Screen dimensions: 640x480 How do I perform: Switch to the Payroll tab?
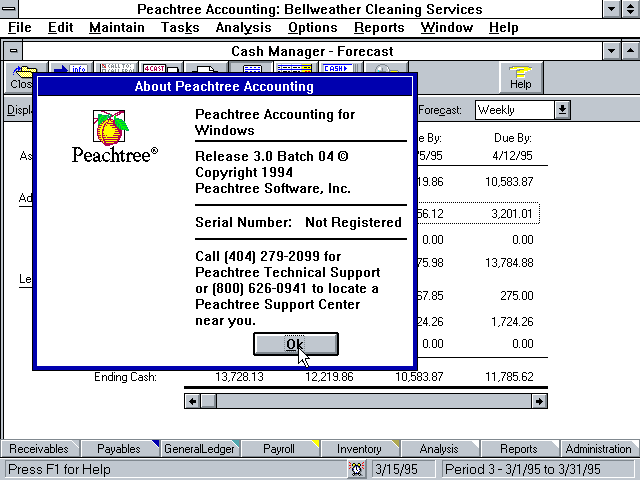coord(279,449)
